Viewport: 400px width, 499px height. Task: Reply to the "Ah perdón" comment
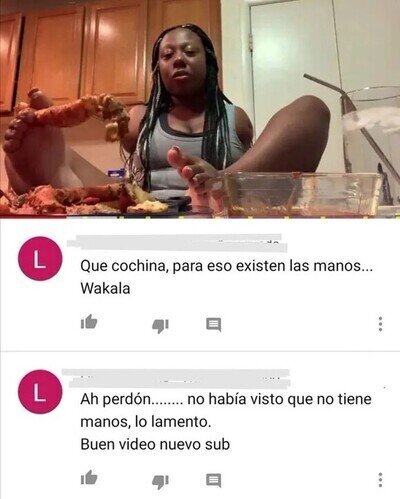[214, 481]
